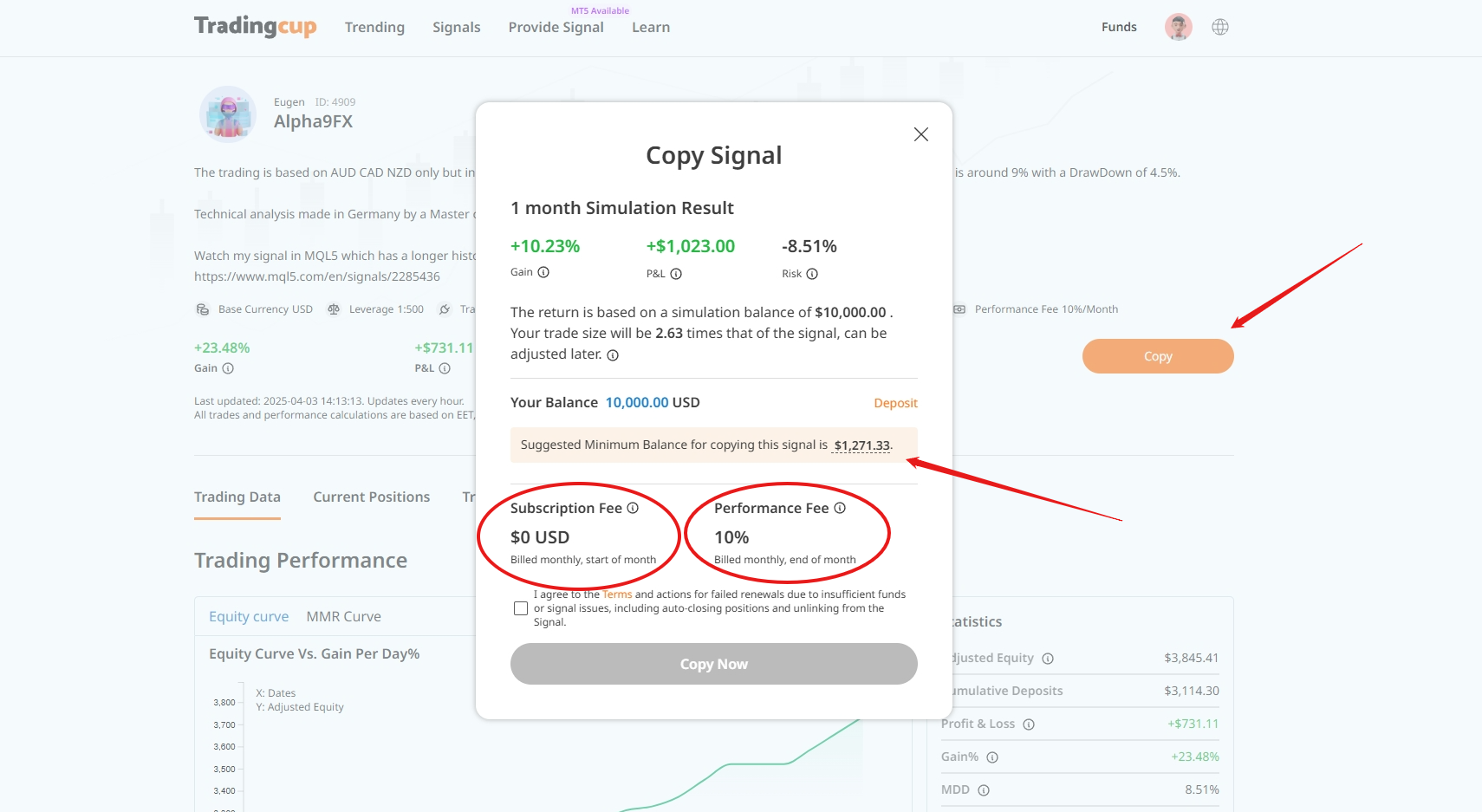Click the Tradingcup logo
The width and height of the screenshot is (1482, 812).
[255, 26]
